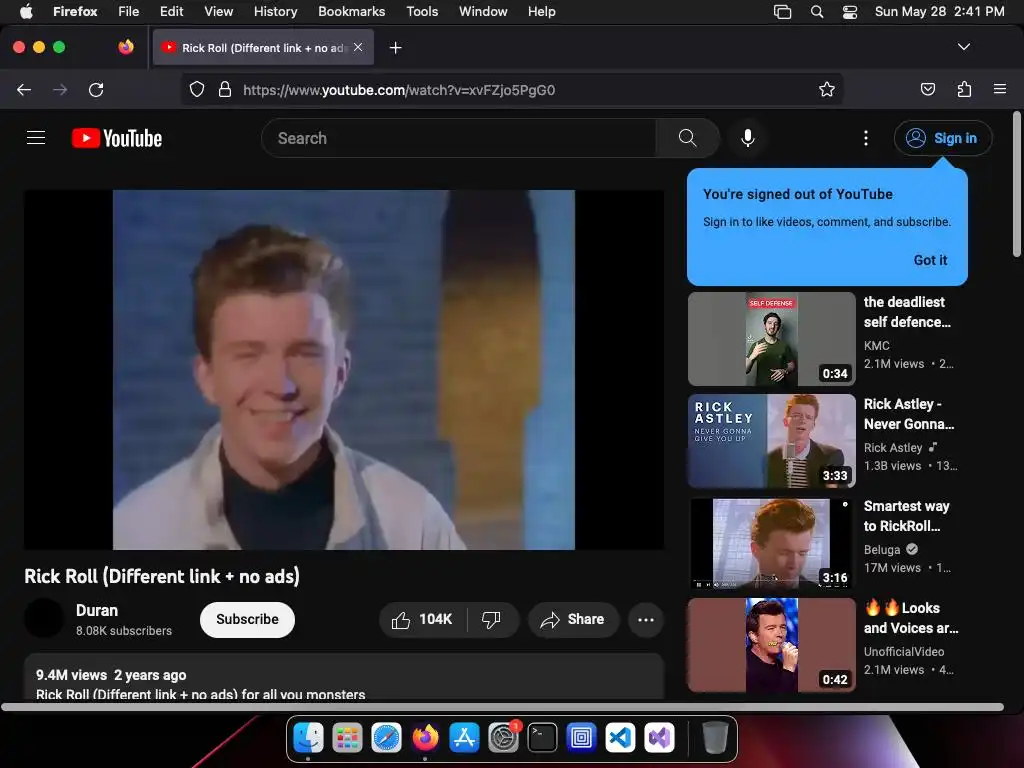Go to YouTube home via logo

117,138
